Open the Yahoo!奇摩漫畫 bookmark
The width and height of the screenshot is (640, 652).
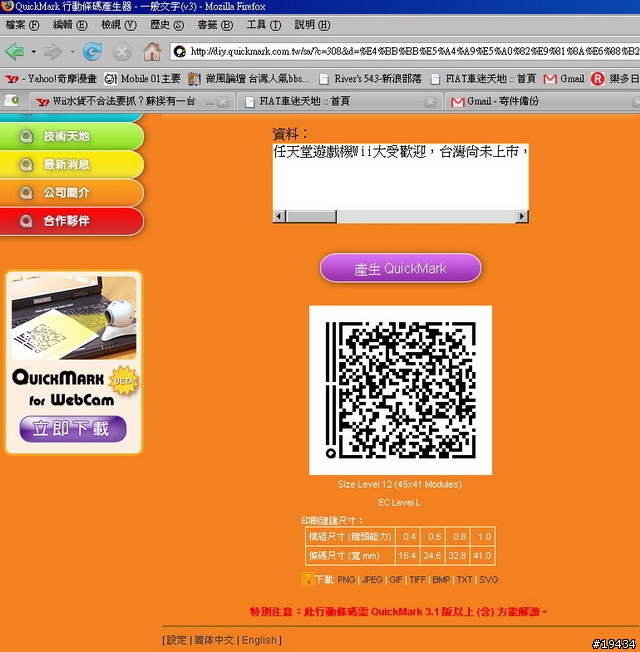(50, 79)
